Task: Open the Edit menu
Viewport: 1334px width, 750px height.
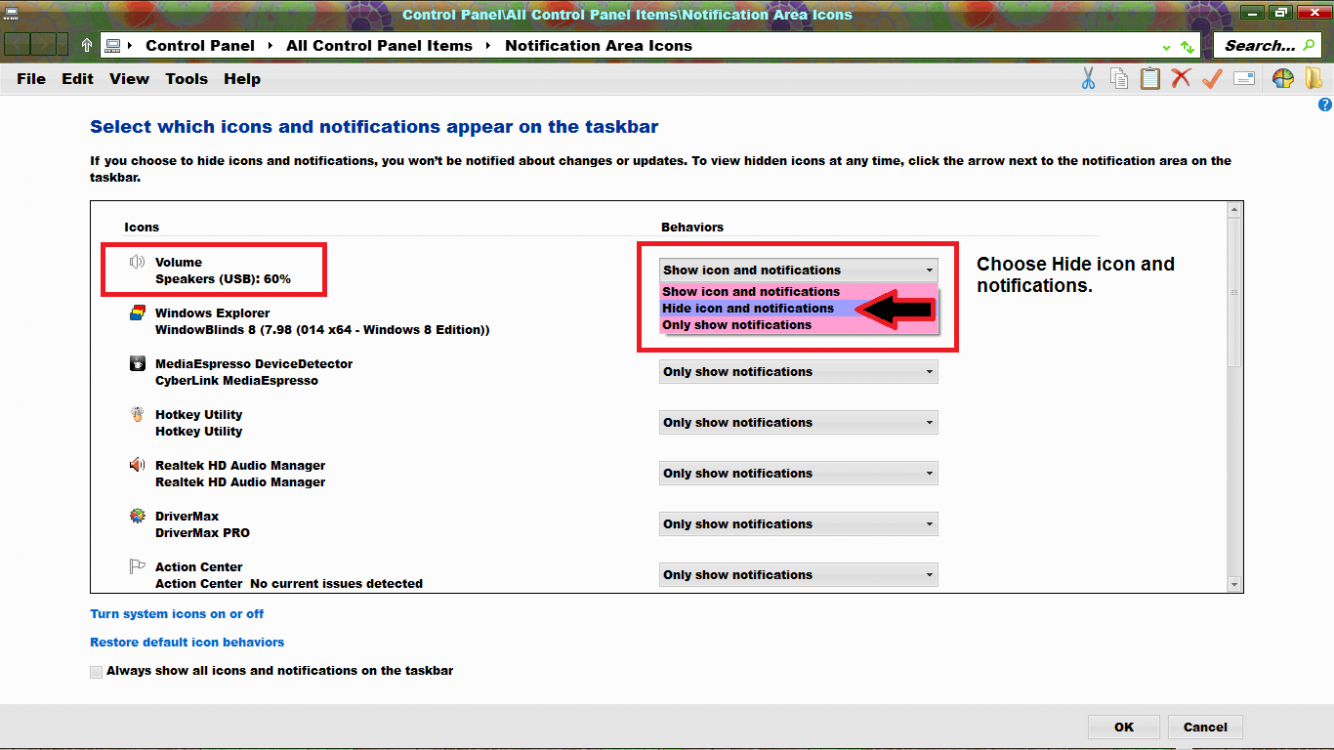Action: pyautogui.click(x=77, y=79)
